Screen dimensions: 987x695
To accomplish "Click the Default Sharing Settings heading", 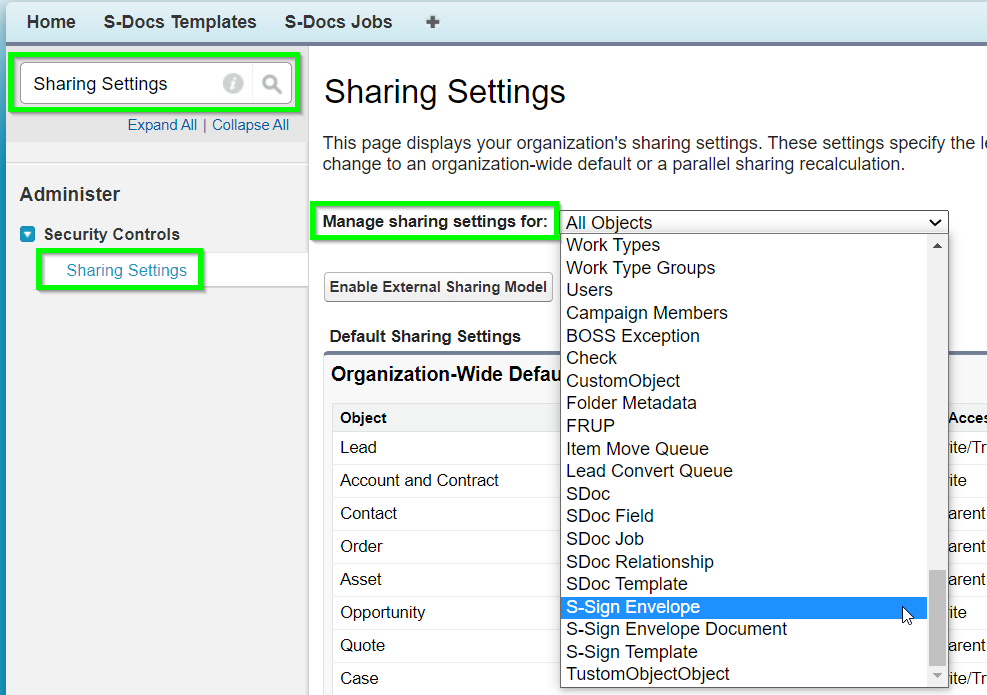I will [425, 336].
